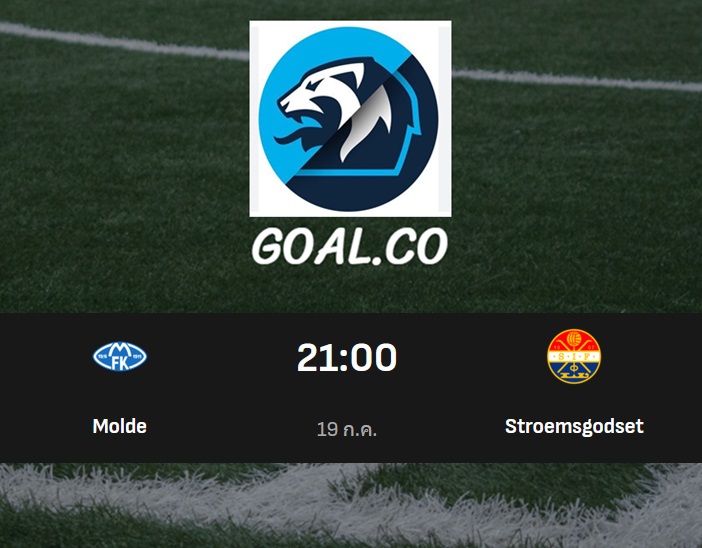702x548 pixels.
Task: Click the GOAL.CO site title
Action: (349, 246)
